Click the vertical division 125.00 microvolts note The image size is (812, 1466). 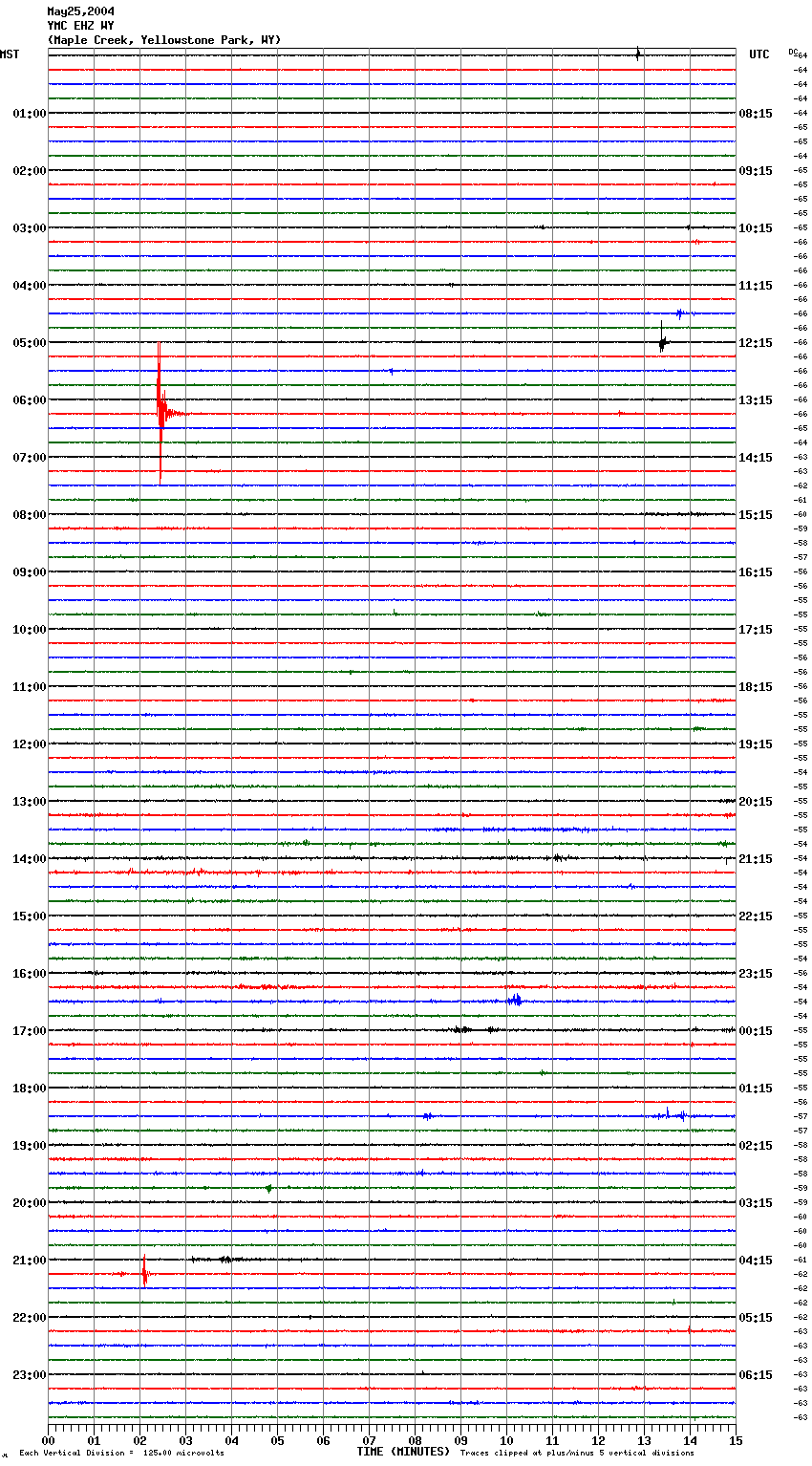pyautogui.click(x=122, y=1454)
